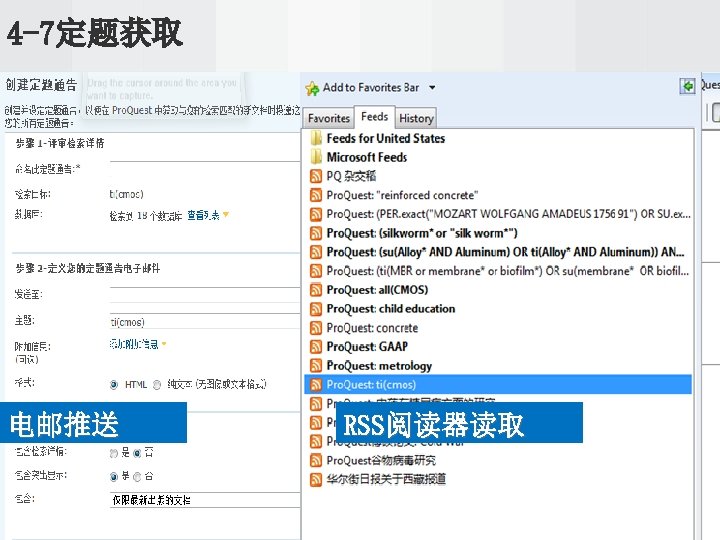This screenshot has height=540, width=720.
Task: Open the 仅限最新出版的文档 dropdown
Action: pos(205,500)
